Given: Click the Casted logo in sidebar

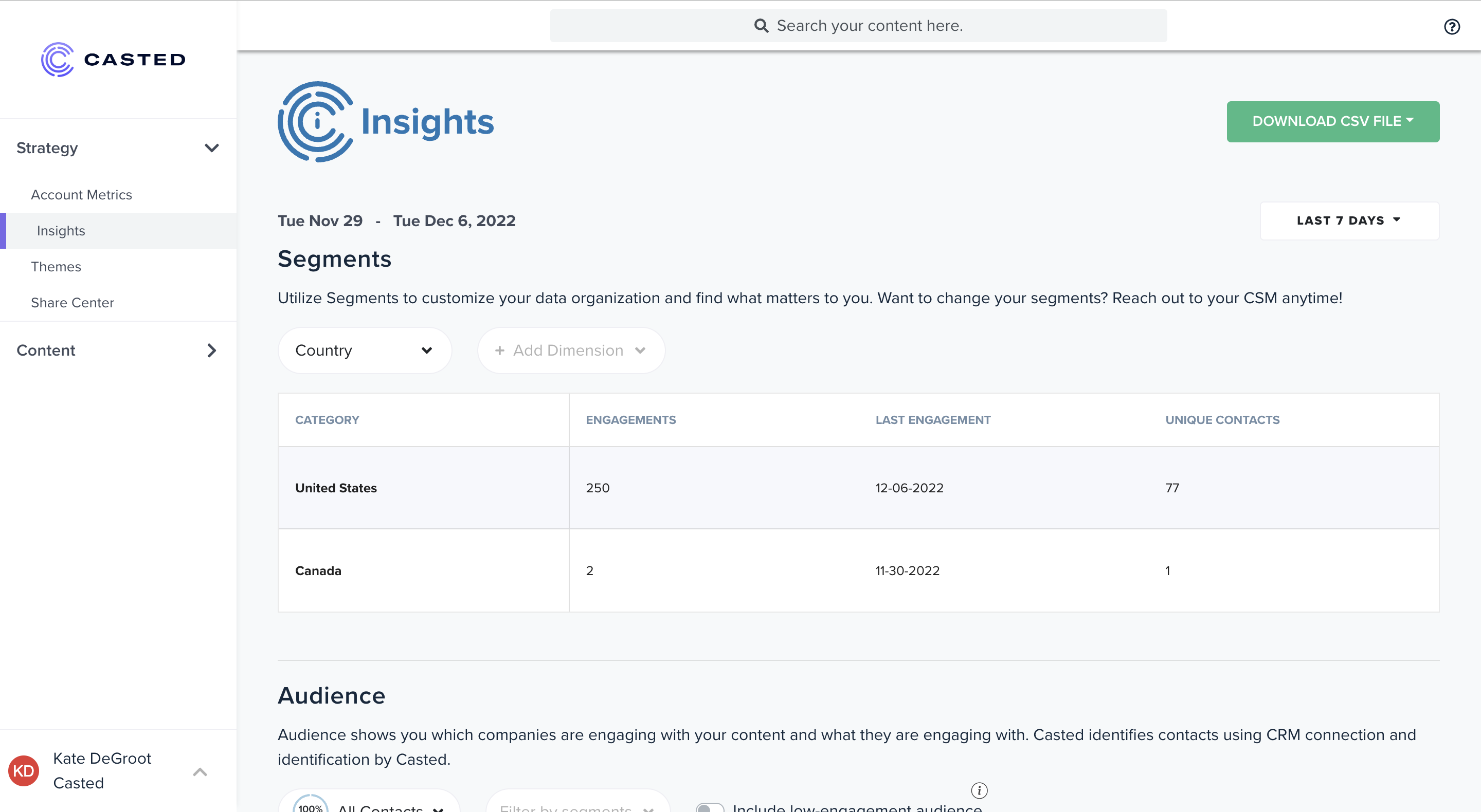Looking at the screenshot, I should 113,59.
